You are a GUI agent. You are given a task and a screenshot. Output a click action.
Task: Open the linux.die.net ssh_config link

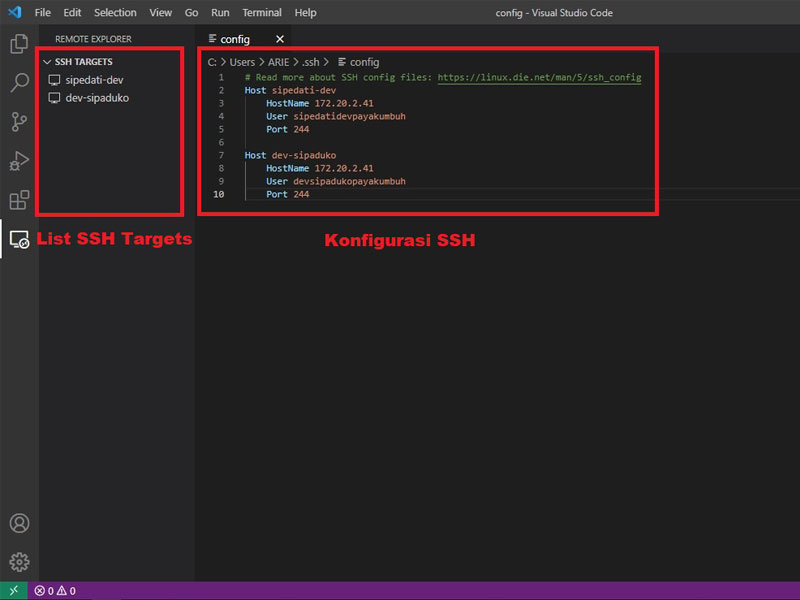[x=539, y=78]
